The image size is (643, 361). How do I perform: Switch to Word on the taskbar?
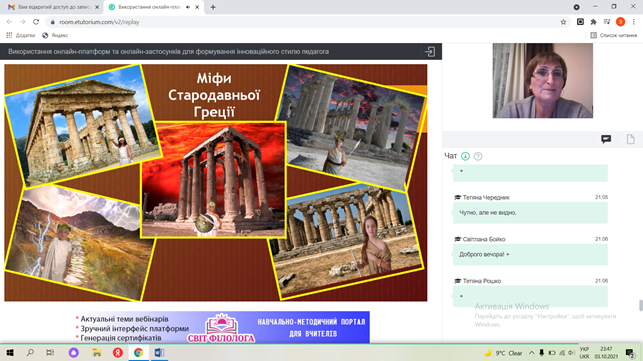coord(159,353)
